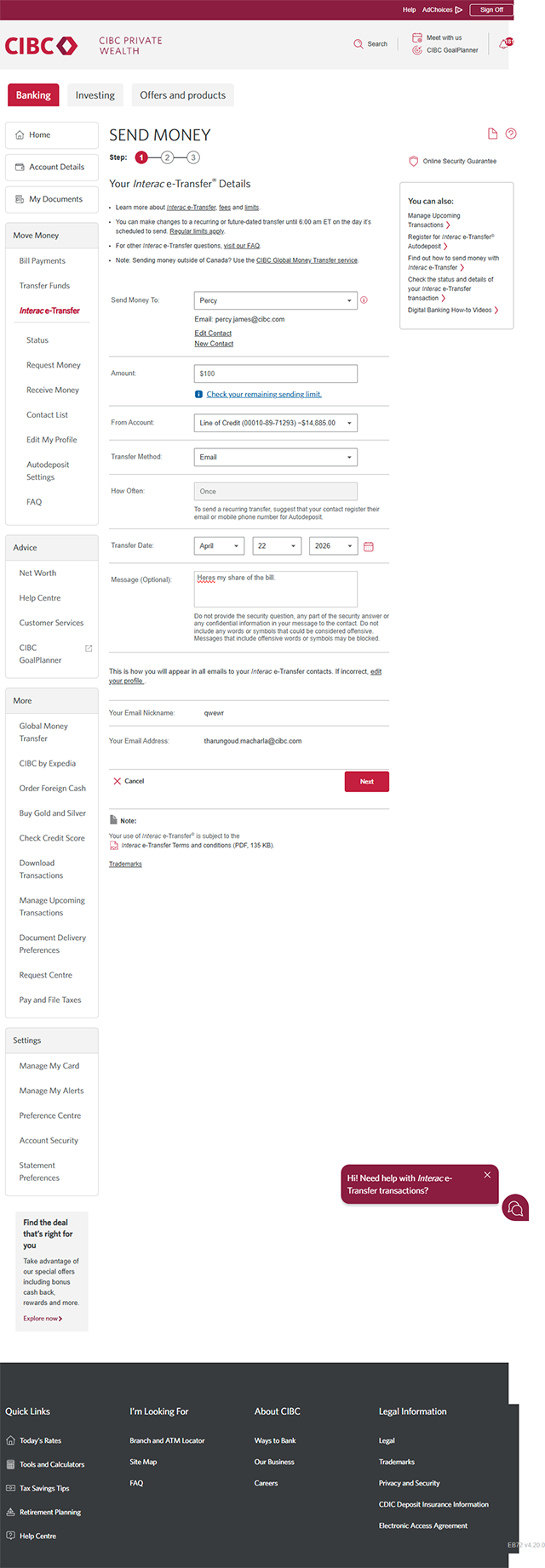The image size is (545, 1568).
Task: Click the Help link in top bar
Action: pyautogui.click(x=409, y=10)
